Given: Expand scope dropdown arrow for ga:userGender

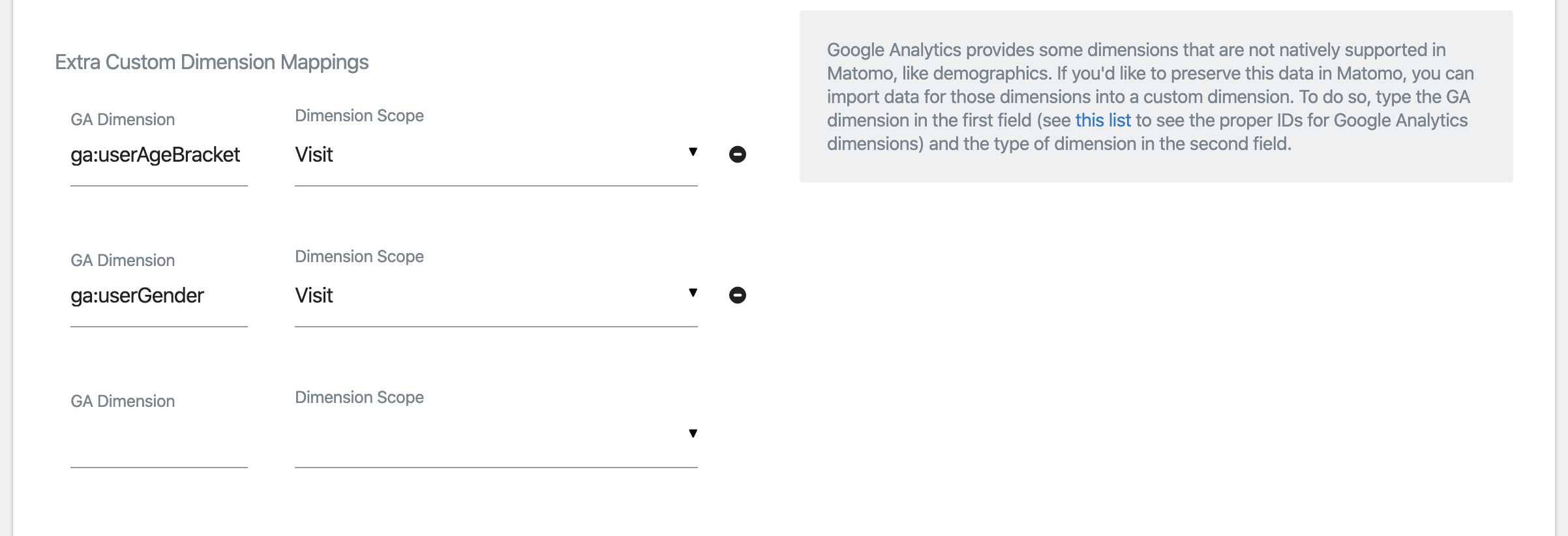Looking at the screenshot, I should pos(693,293).
